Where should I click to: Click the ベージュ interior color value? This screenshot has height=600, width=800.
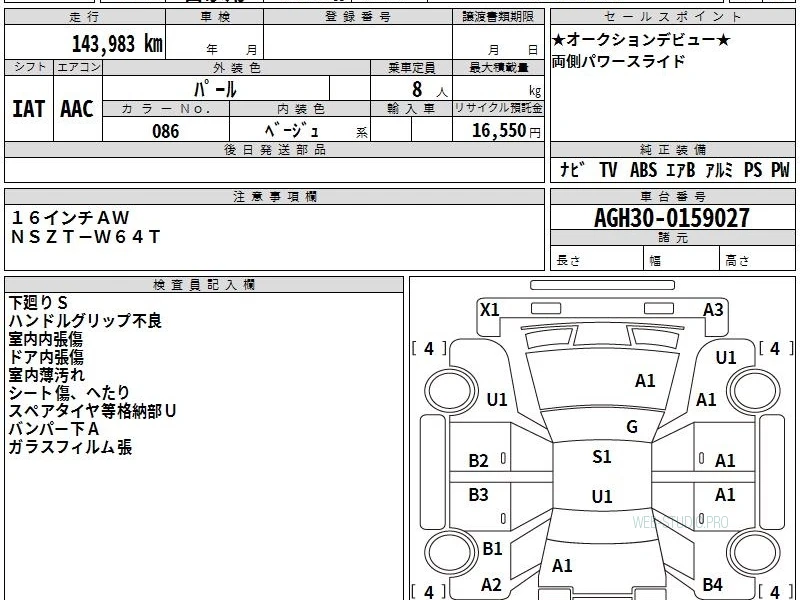pos(292,131)
